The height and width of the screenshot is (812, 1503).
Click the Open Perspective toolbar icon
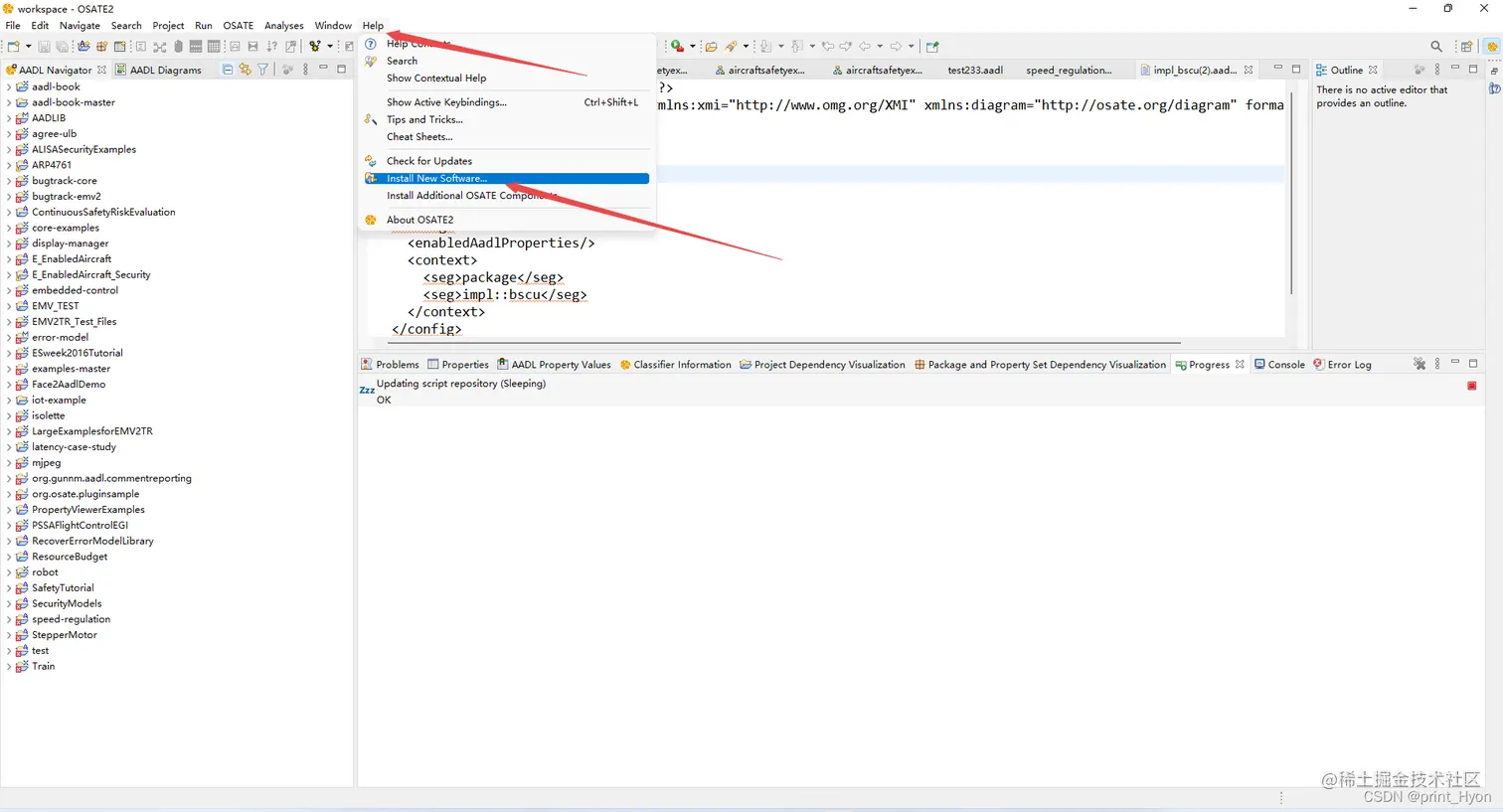(x=1466, y=46)
